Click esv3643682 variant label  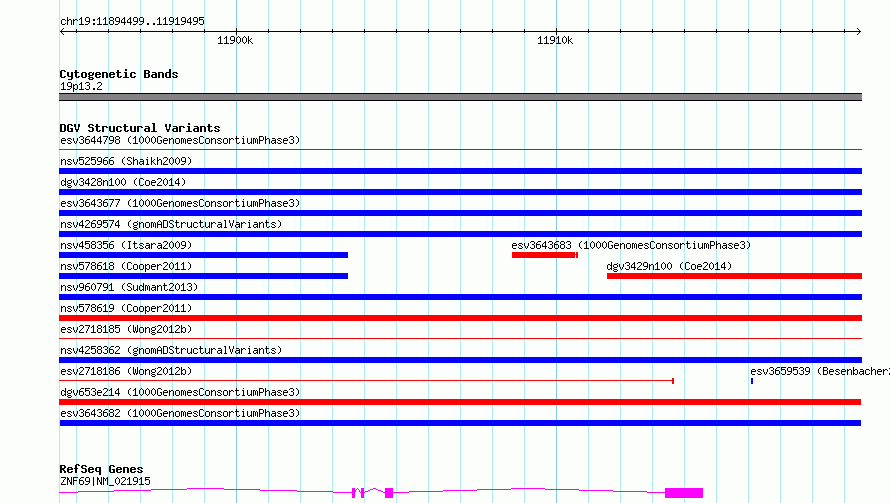coord(180,413)
